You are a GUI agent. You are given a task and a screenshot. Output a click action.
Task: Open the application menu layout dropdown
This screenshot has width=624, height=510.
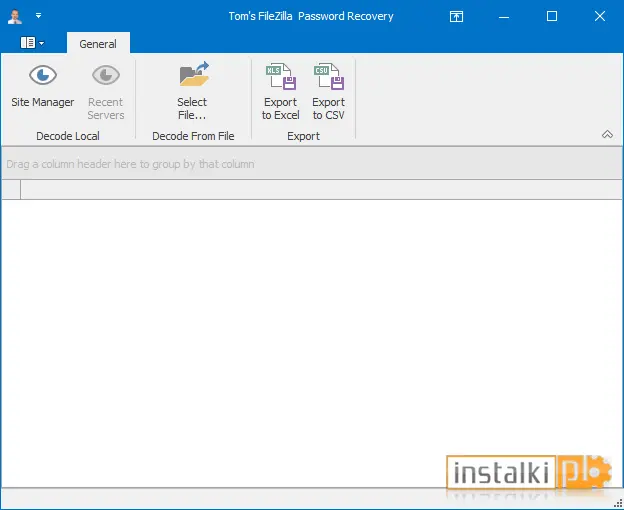coord(32,43)
